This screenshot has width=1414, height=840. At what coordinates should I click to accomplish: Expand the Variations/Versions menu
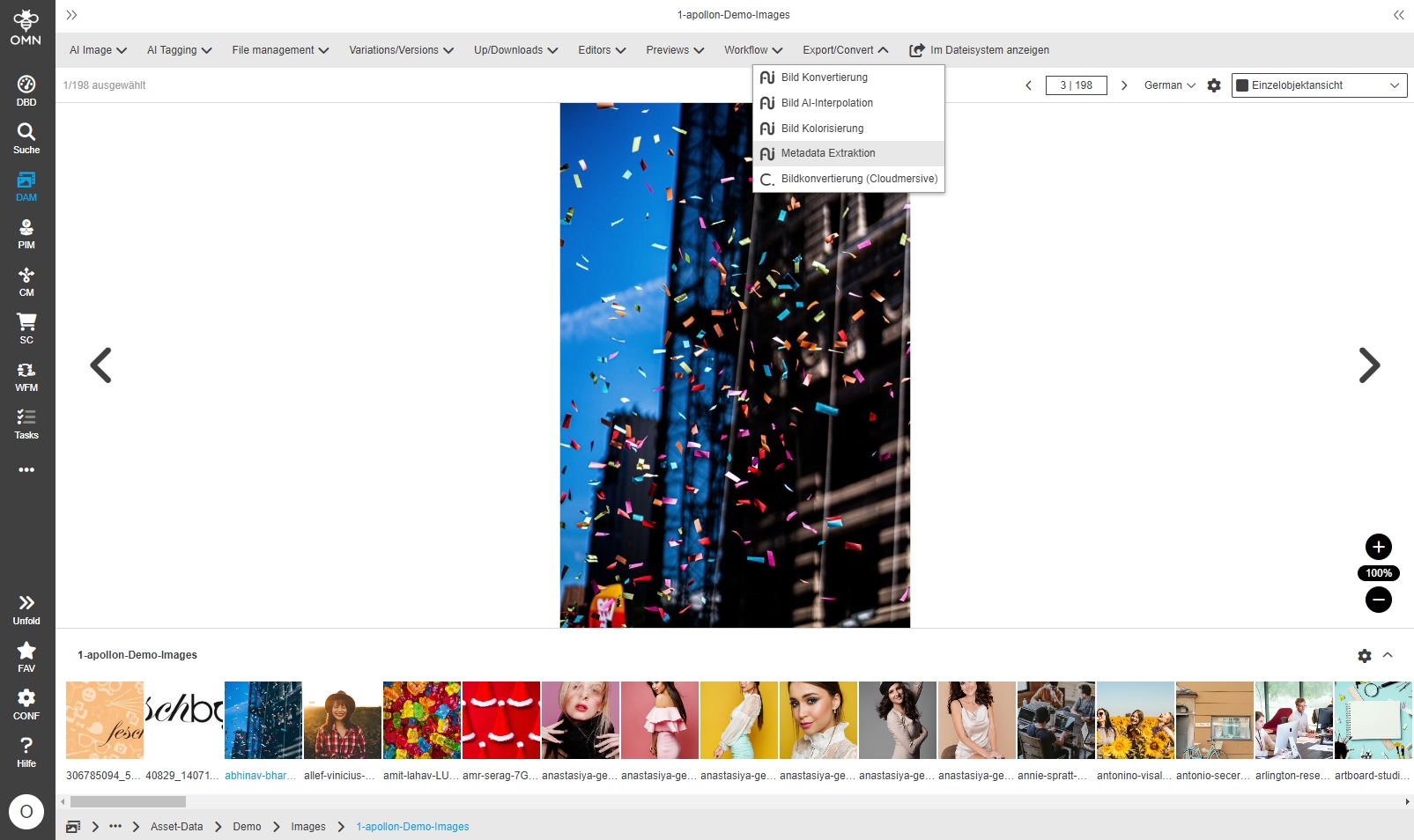pyautogui.click(x=401, y=50)
